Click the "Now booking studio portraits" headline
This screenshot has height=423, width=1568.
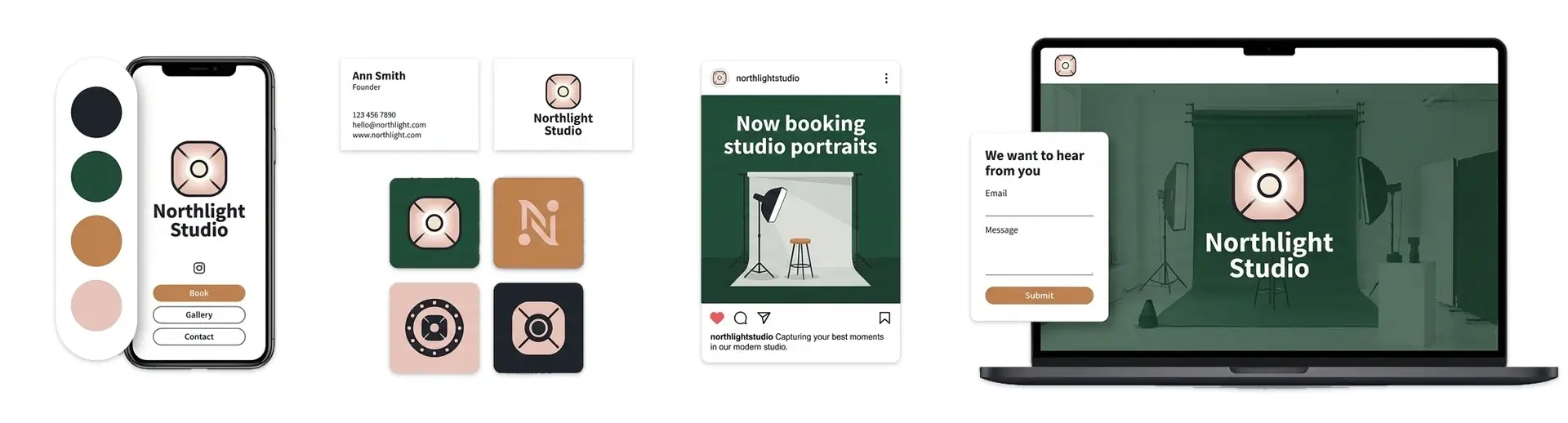(800, 135)
